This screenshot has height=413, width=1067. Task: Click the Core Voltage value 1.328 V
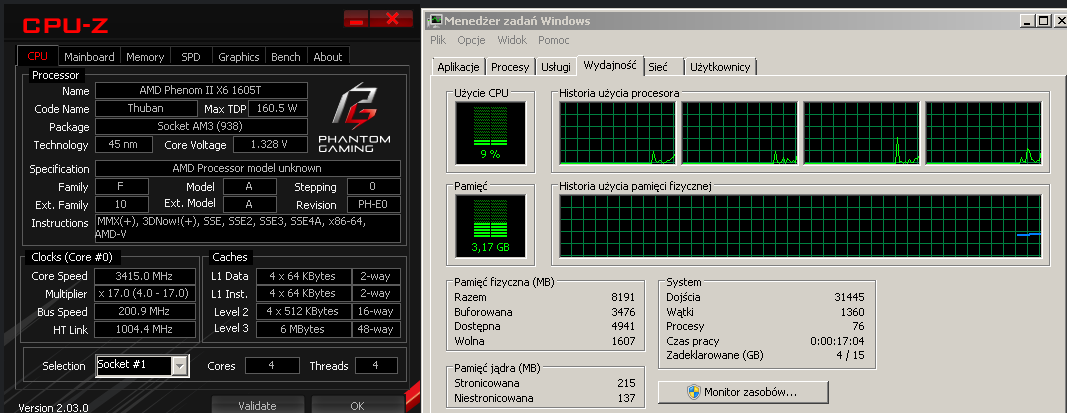270,144
